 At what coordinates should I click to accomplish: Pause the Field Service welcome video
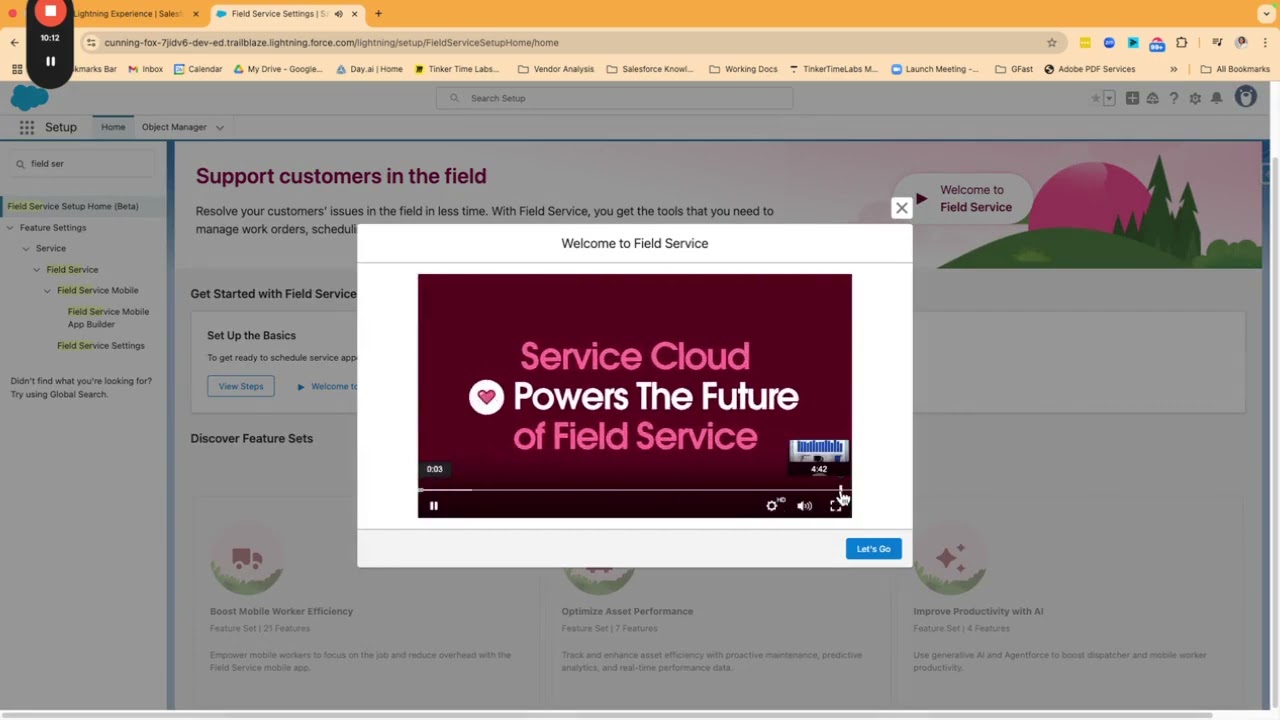point(433,505)
